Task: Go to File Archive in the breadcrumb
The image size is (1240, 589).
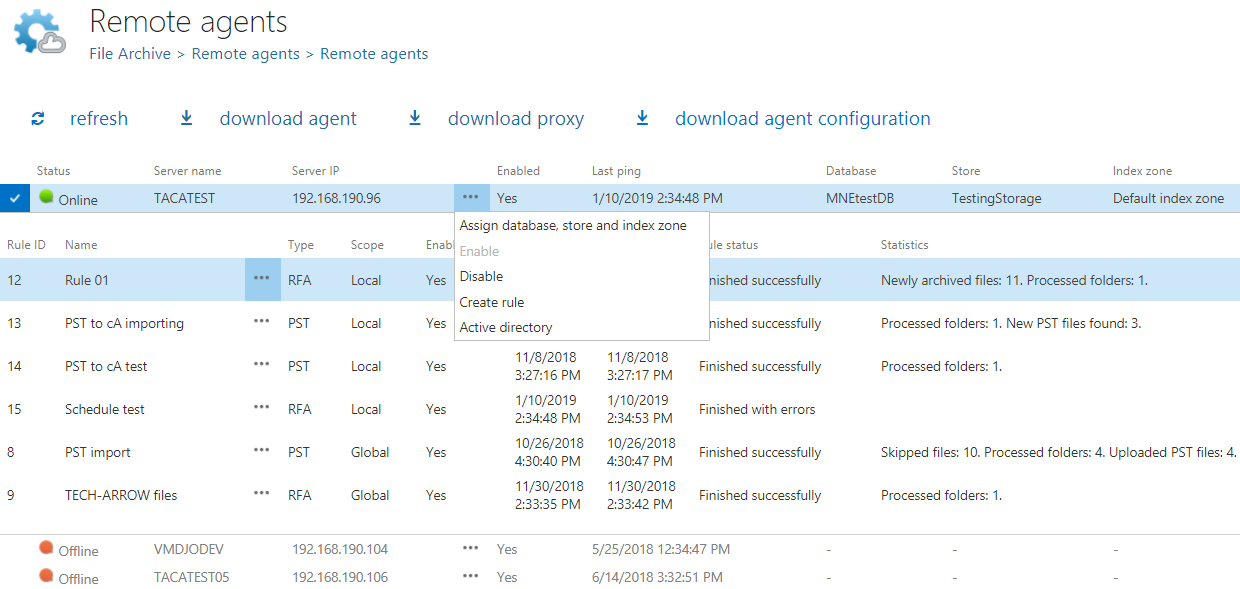Action: pos(130,54)
